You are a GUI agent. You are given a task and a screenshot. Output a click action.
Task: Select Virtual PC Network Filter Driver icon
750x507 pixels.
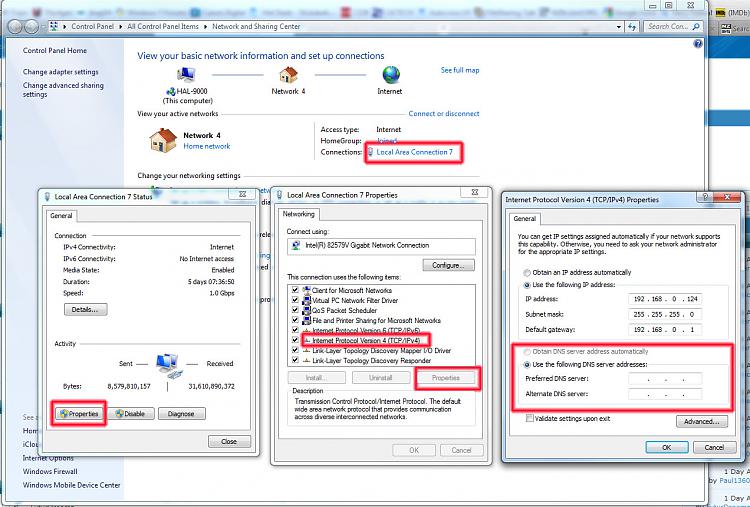point(307,300)
